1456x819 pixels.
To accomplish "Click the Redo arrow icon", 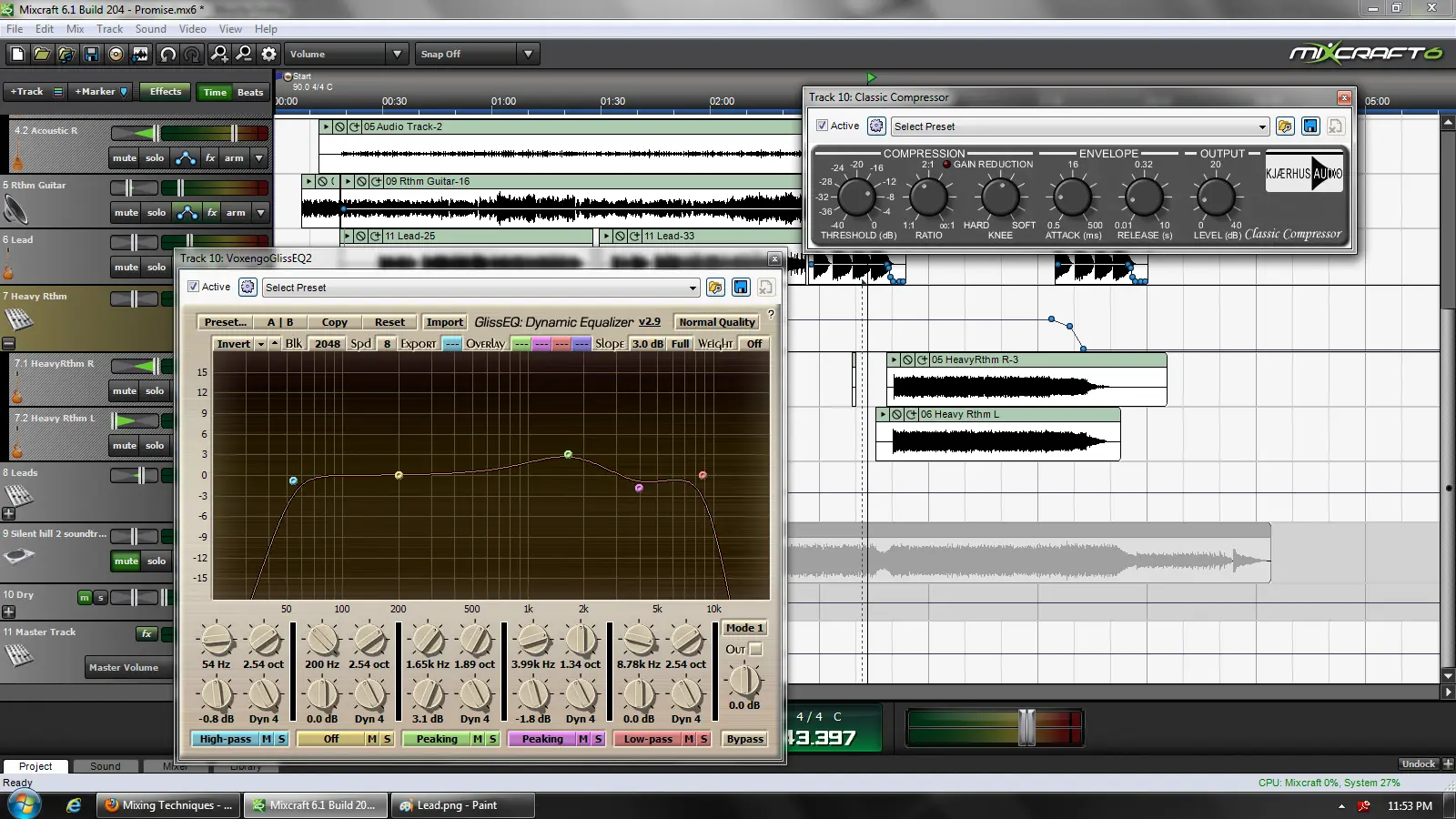I will (x=192, y=54).
